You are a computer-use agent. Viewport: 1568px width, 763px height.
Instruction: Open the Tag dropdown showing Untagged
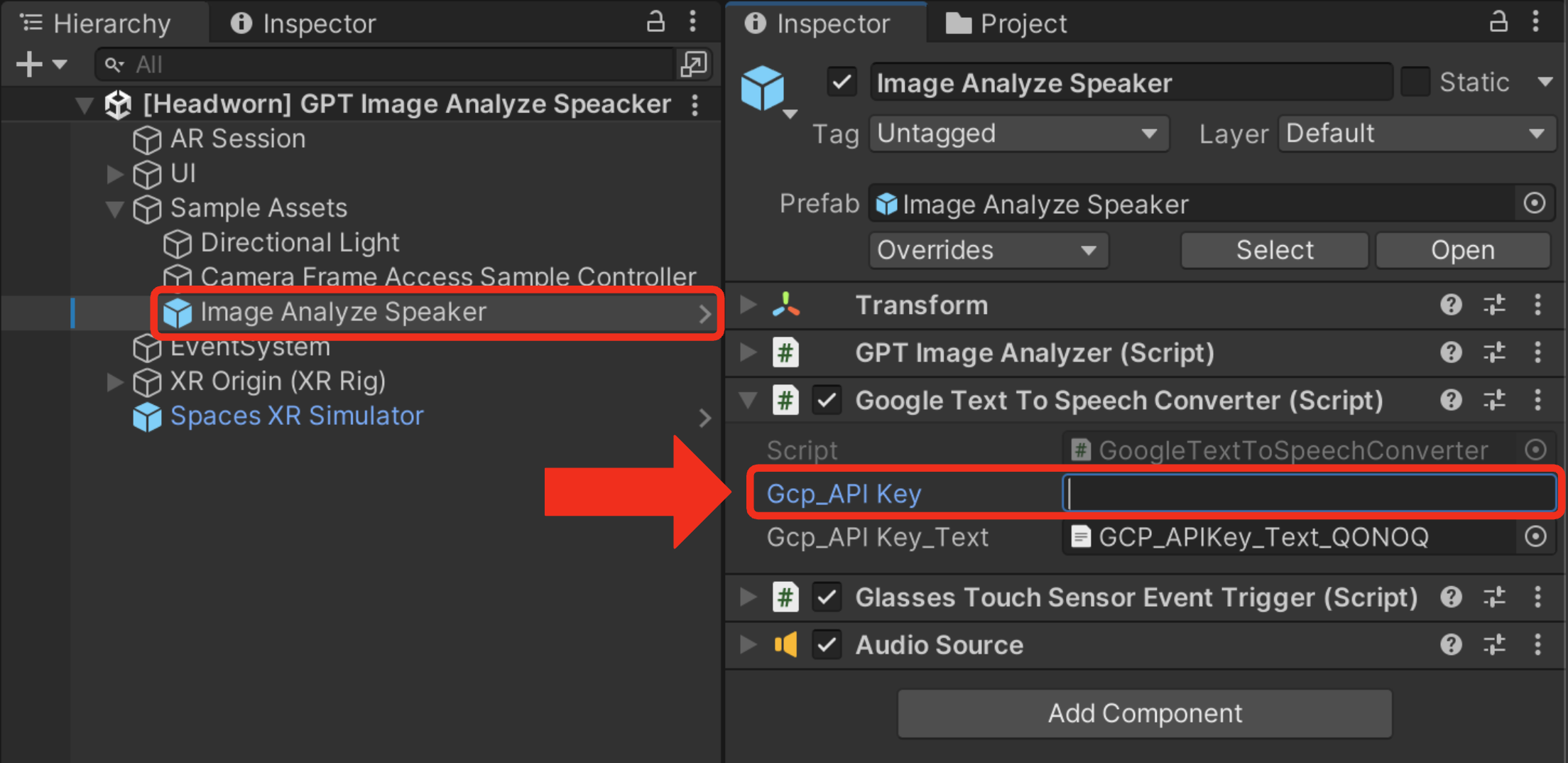[x=1018, y=134]
